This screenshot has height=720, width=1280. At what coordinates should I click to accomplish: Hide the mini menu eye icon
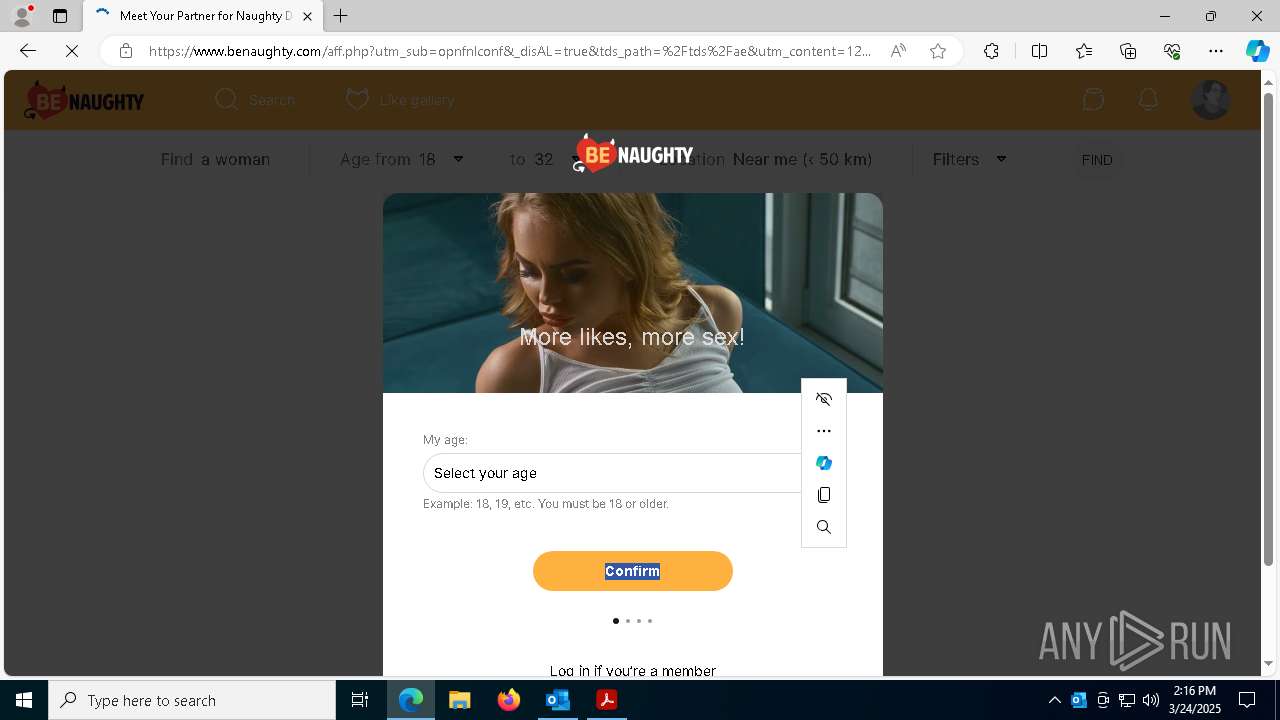click(x=824, y=399)
